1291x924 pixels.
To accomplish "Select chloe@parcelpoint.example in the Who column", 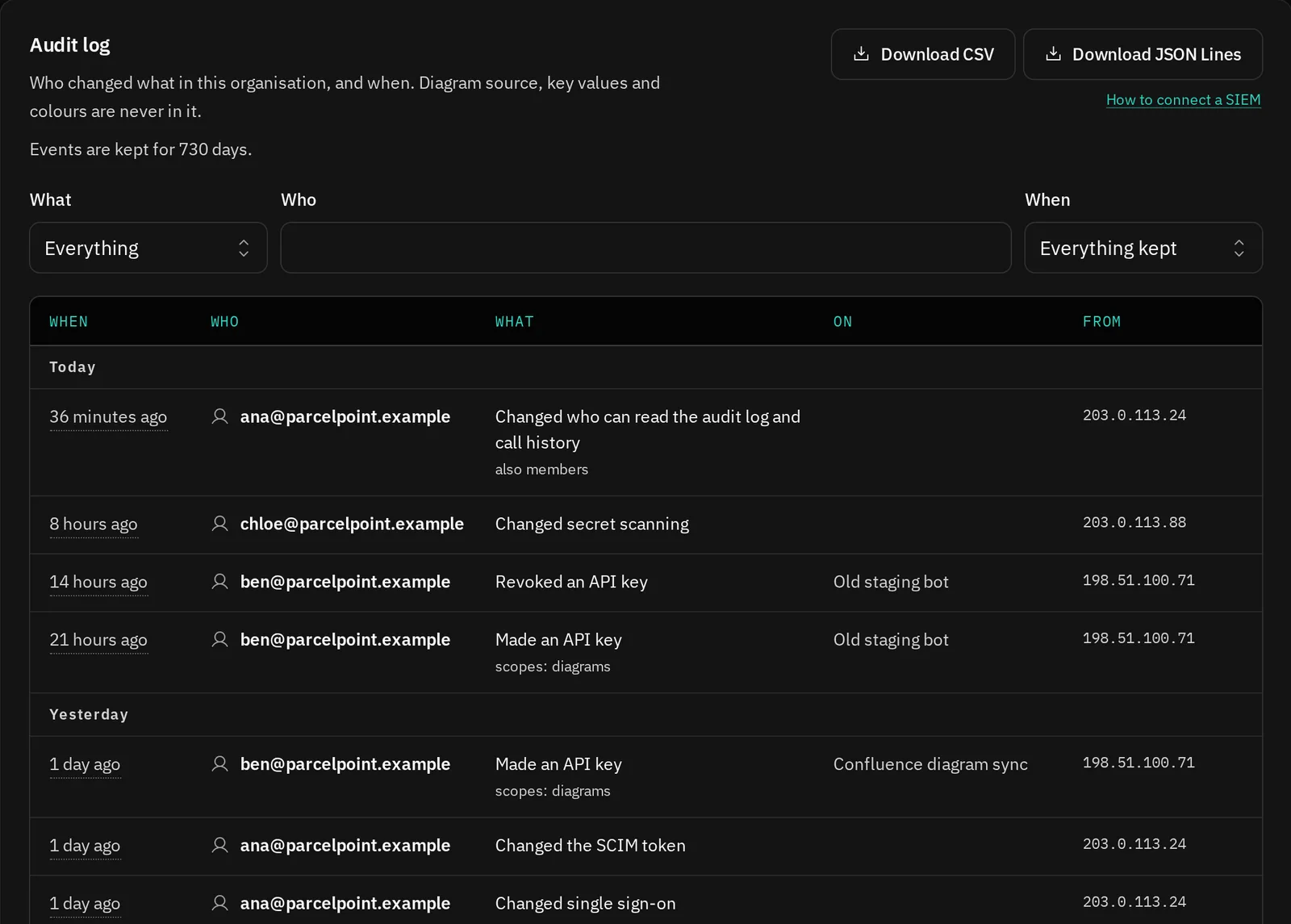I will point(352,524).
